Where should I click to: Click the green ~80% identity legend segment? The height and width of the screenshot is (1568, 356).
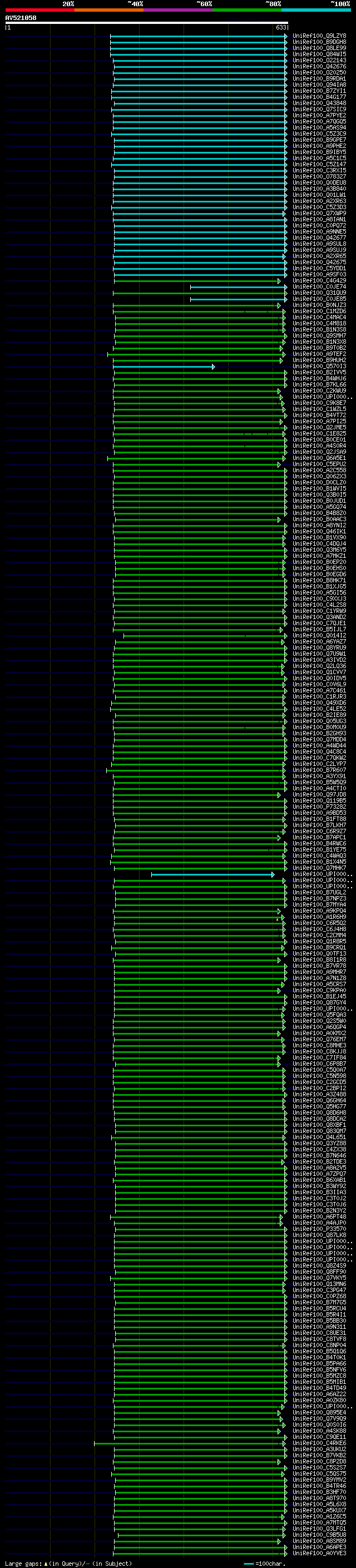click(247, 10)
